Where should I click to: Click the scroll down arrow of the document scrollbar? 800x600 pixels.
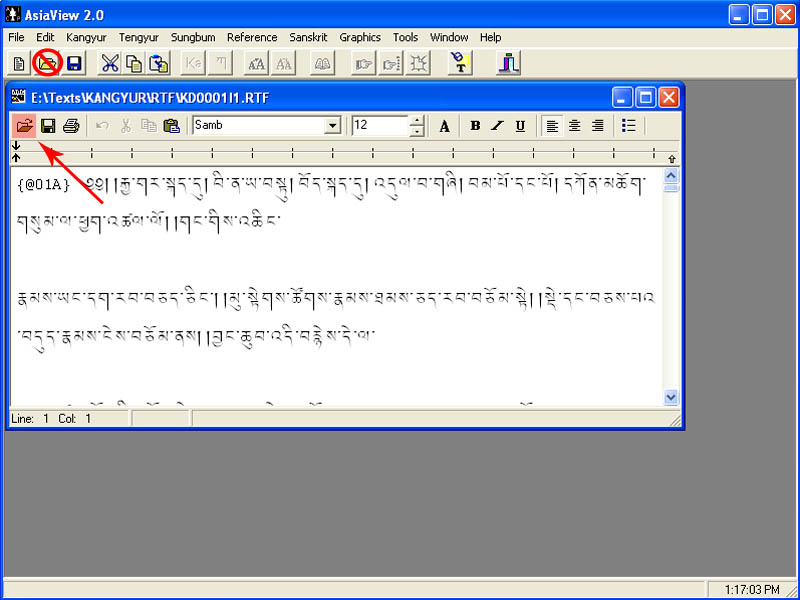[x=671, y=397]
